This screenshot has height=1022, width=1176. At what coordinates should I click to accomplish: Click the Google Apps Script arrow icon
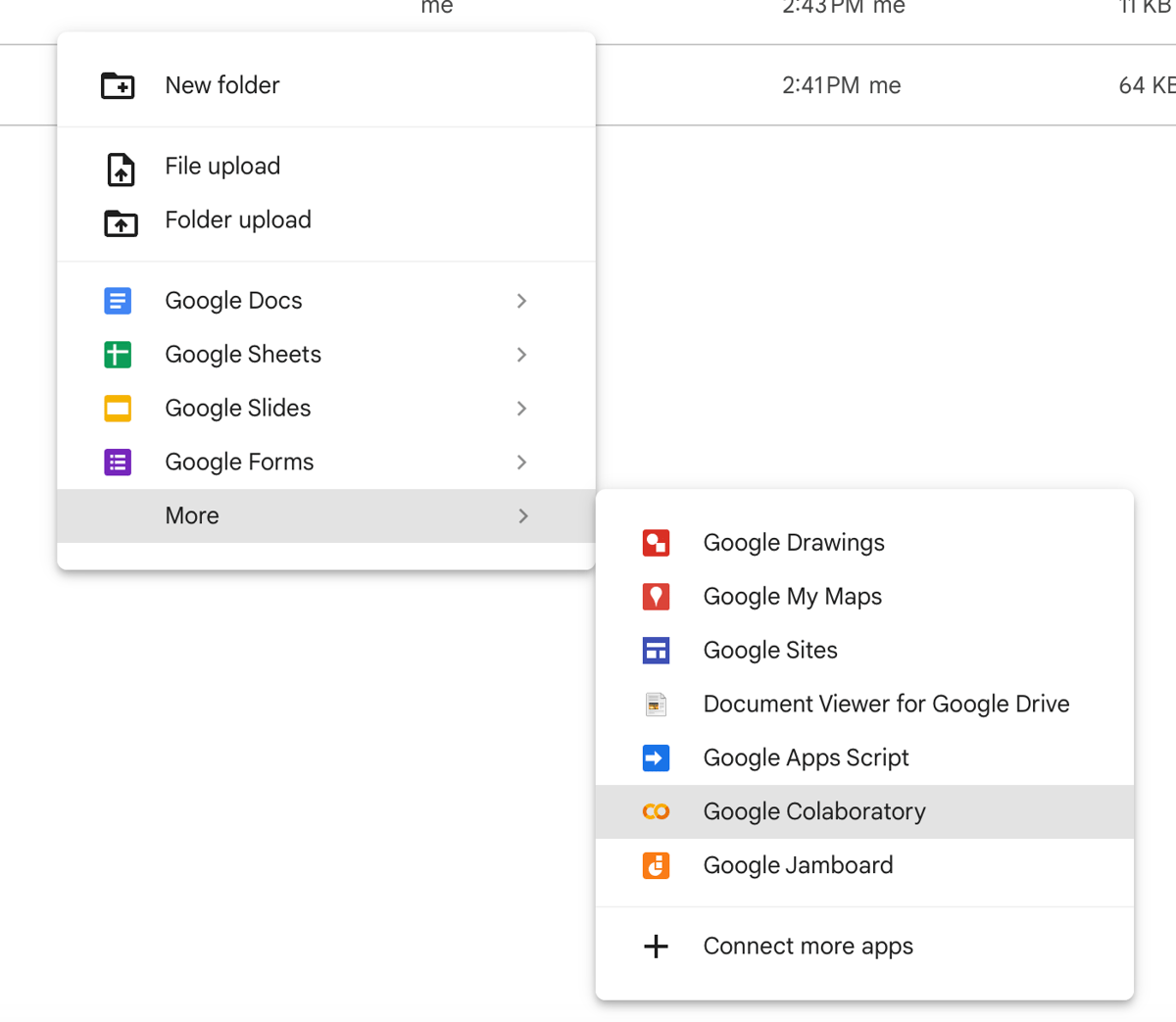tap(656, 758)
